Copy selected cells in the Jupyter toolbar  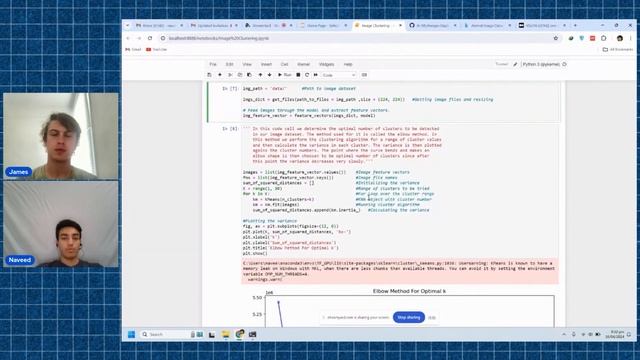(x=240, y=75)
